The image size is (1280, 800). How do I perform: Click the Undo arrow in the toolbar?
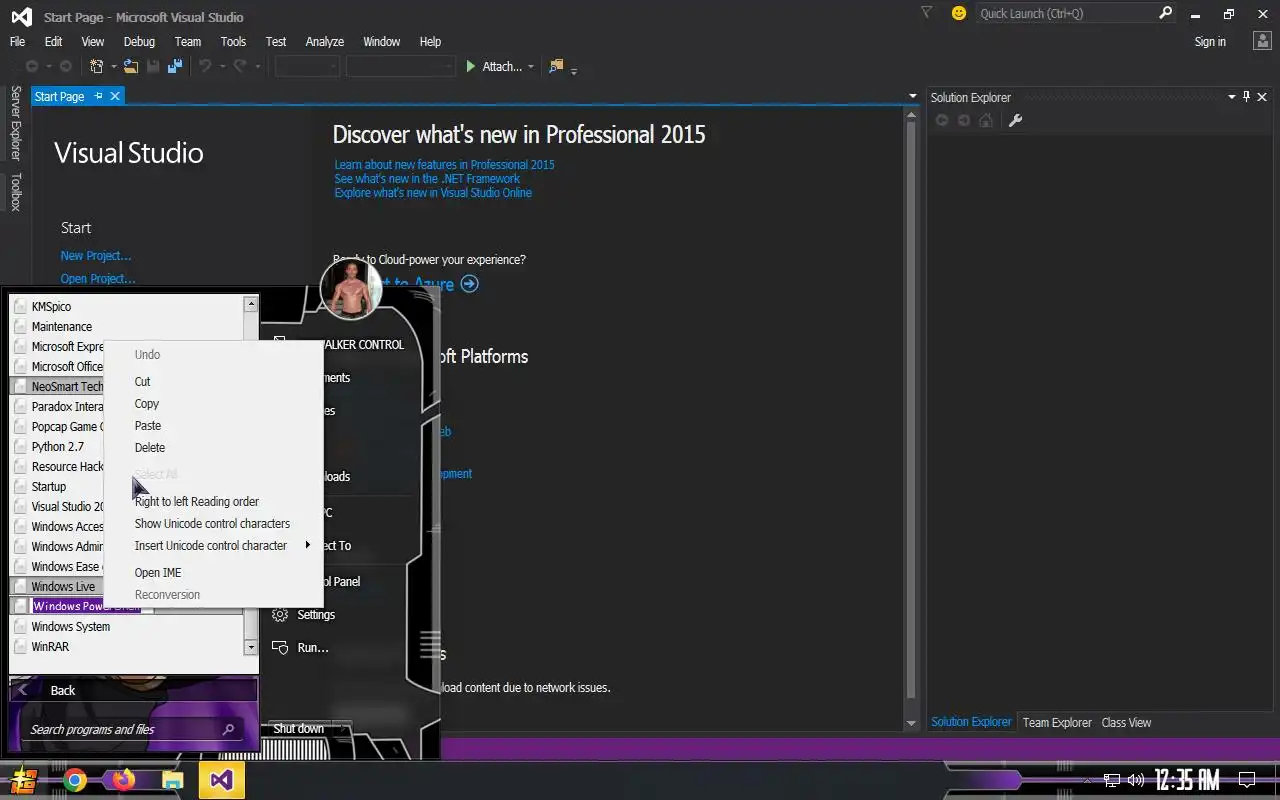point(205,66)
